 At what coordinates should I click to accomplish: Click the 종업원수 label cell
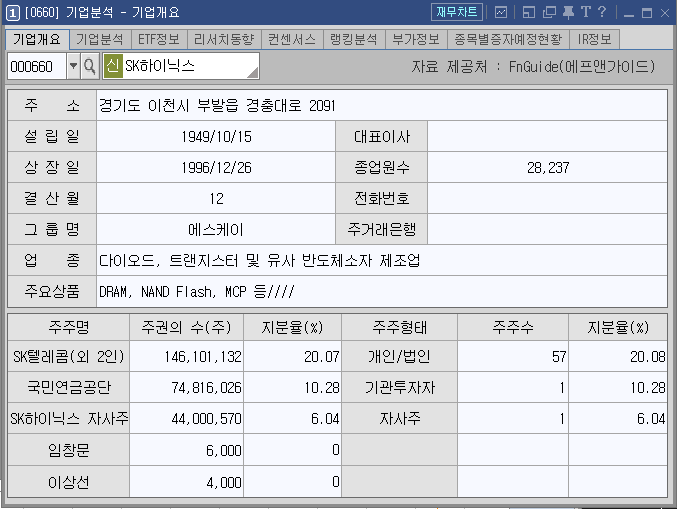pyautogui.click(x=382, y=168)
